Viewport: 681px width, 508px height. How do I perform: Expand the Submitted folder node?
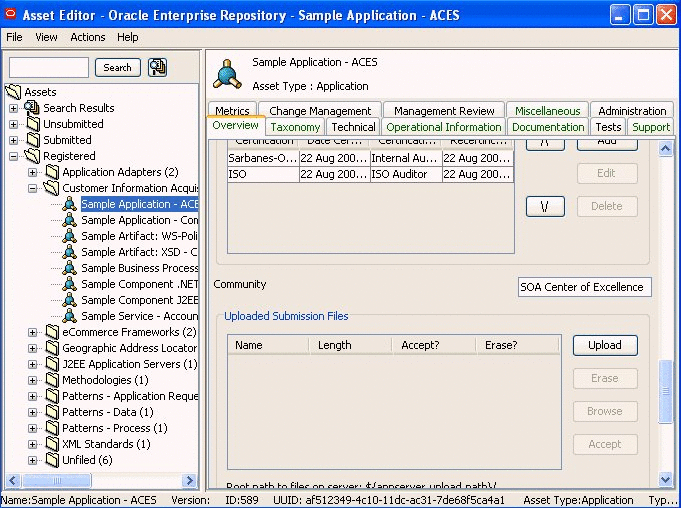pos(14,140)
